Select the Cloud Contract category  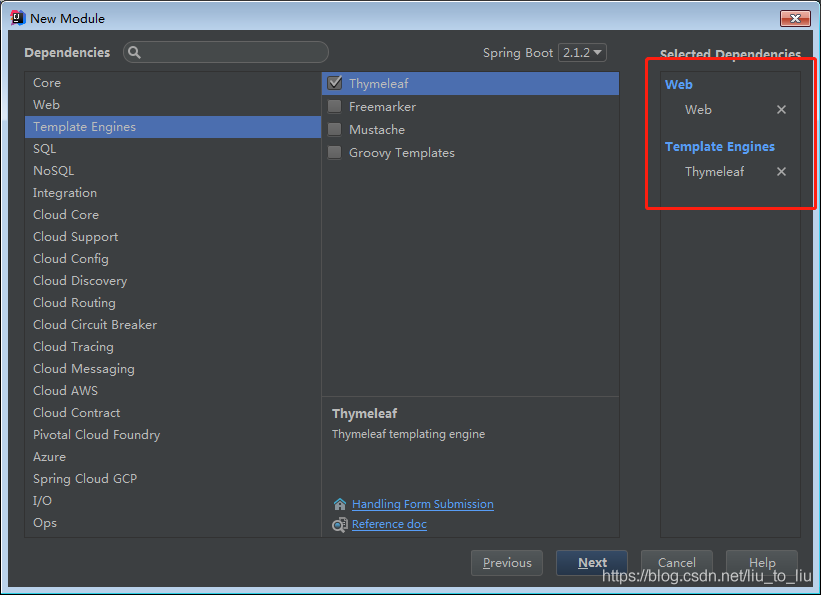pos(173,413)
